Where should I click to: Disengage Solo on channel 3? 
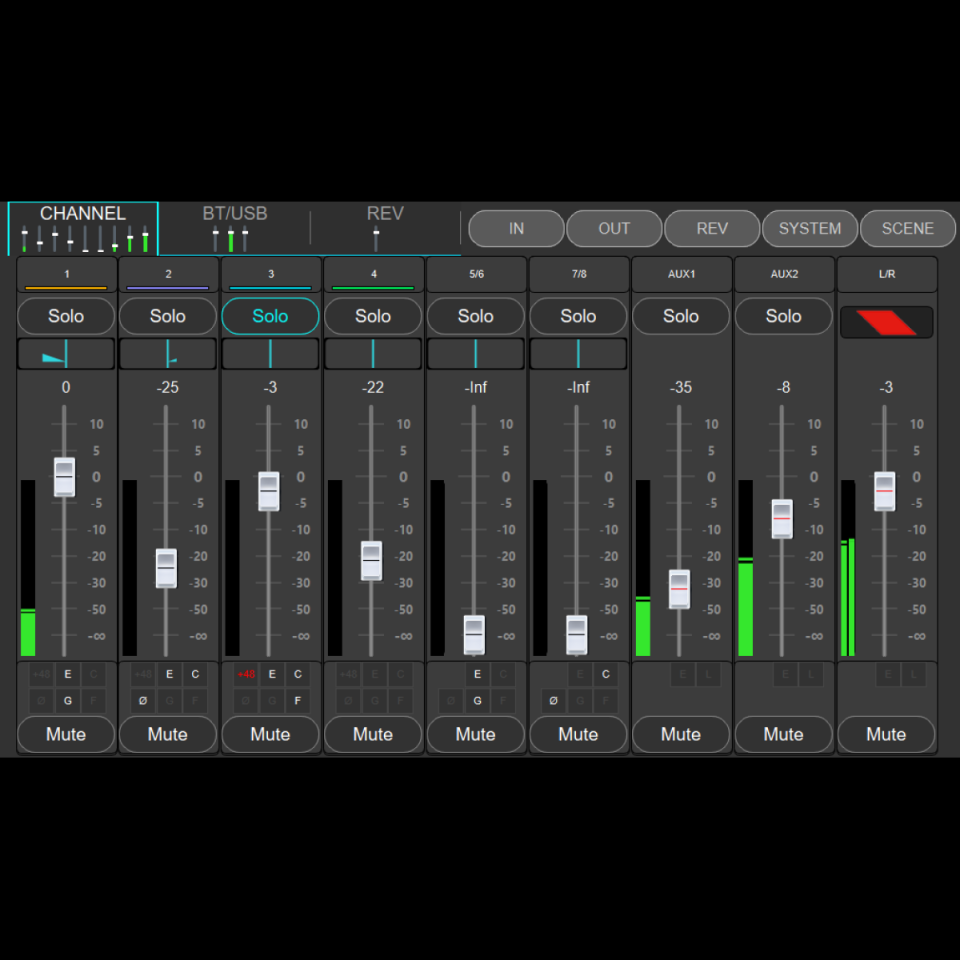[x=270, y=316]
